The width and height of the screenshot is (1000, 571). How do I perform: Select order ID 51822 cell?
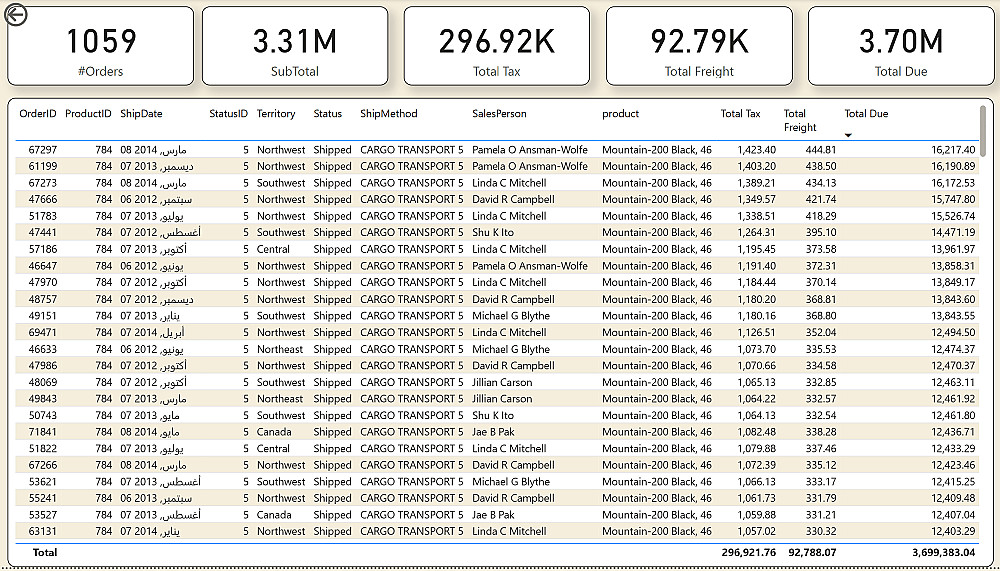[43, 449]
